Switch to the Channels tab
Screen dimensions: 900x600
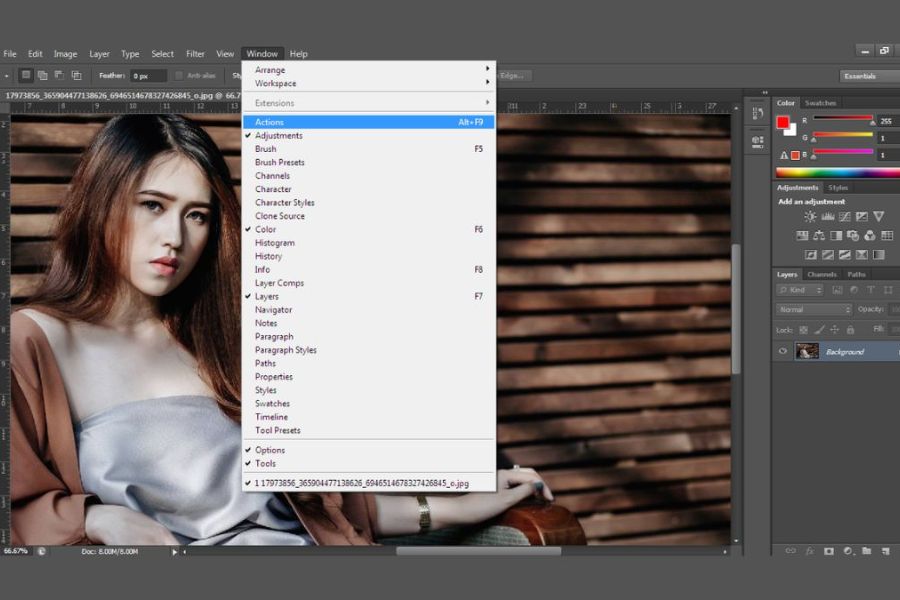[x=822, y=274]
